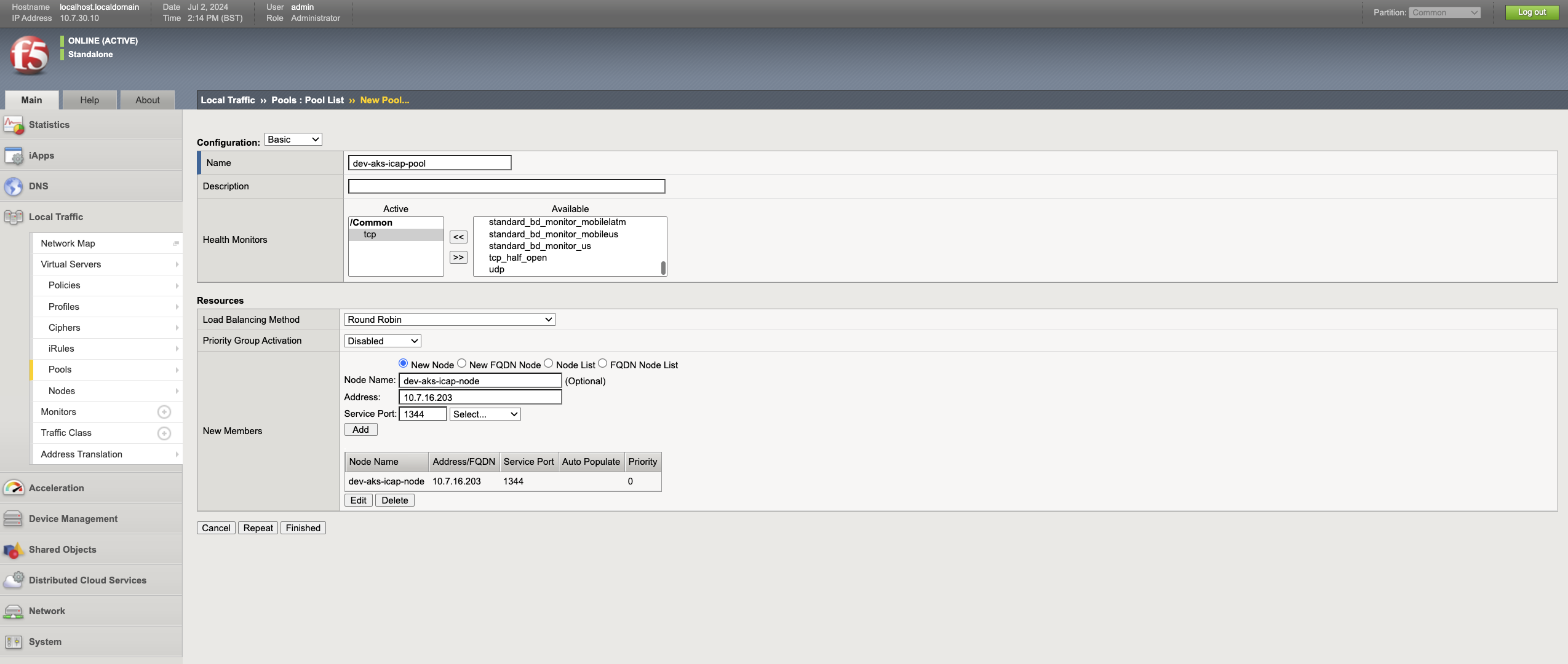Select the New FQDN Node radio button

coord(462,364)
